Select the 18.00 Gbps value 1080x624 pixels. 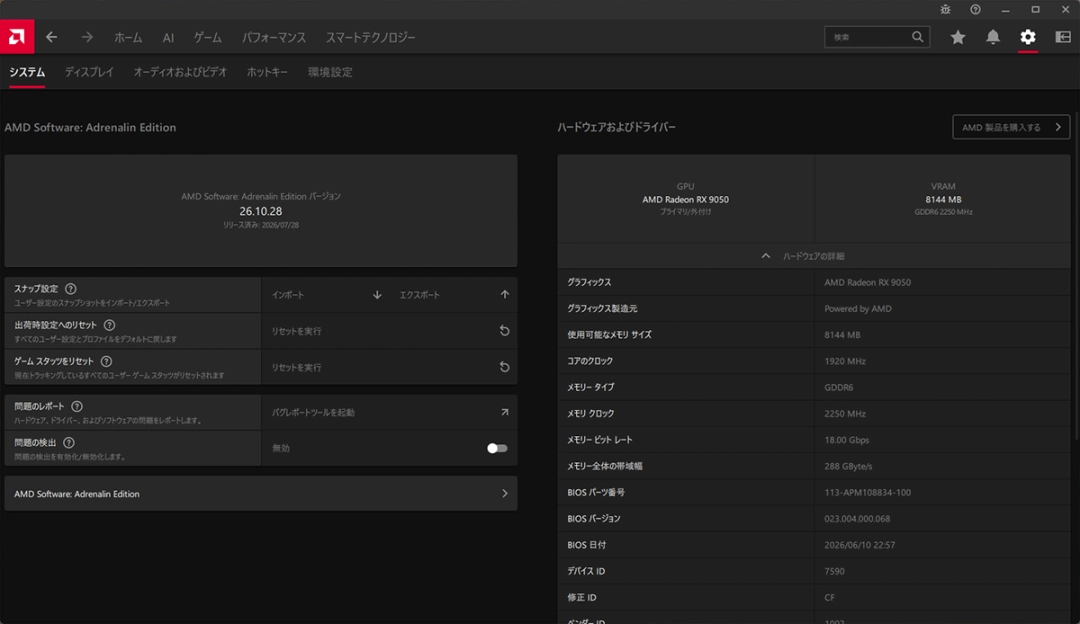pos(847,439)
